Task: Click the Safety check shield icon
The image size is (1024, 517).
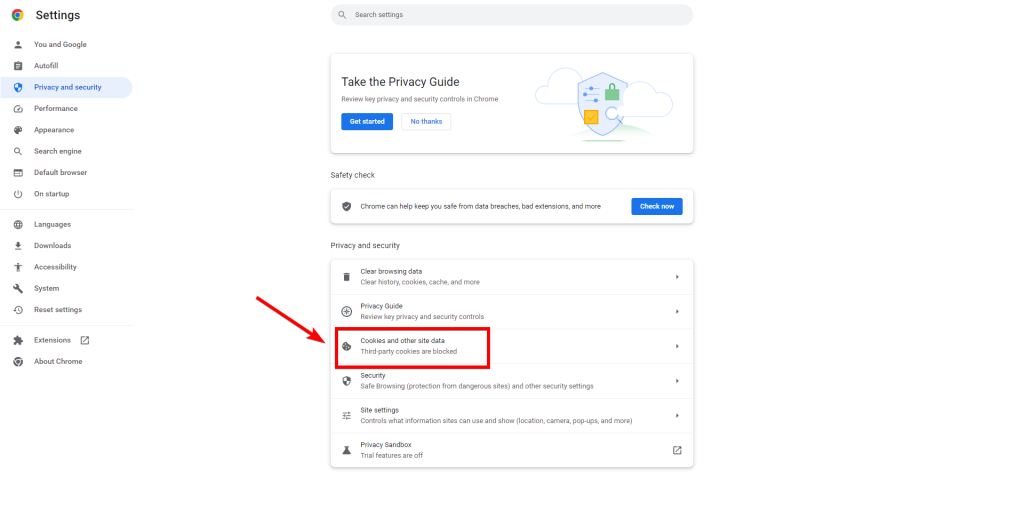Action: (x=347, y=206)
